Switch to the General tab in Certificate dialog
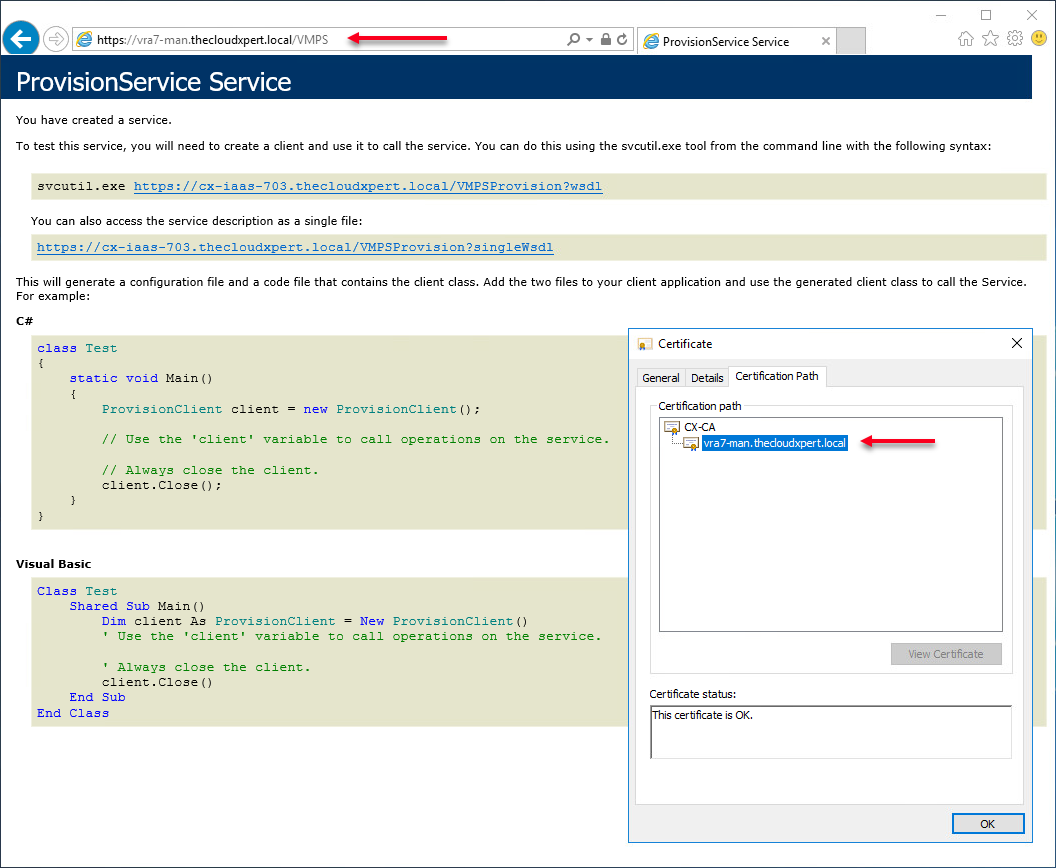1056x868 pixels. pos(661,377)
